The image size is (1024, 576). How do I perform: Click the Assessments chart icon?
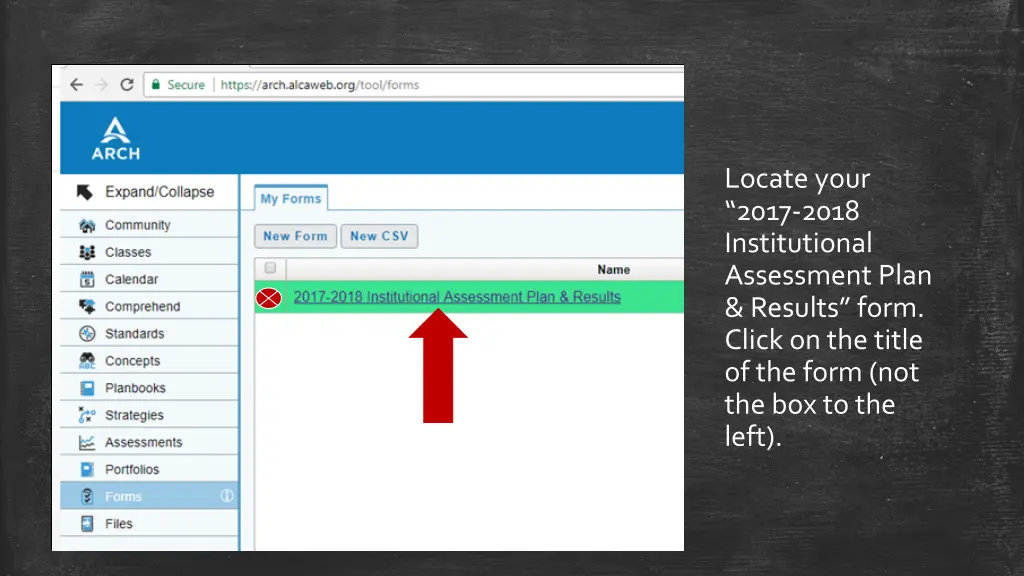87,443
